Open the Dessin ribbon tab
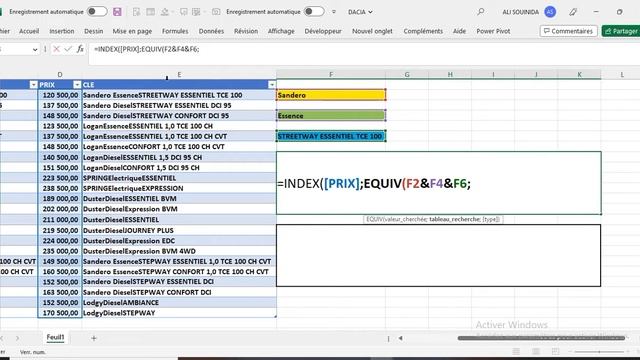The image size is (640, 360). tap(93, 31)
